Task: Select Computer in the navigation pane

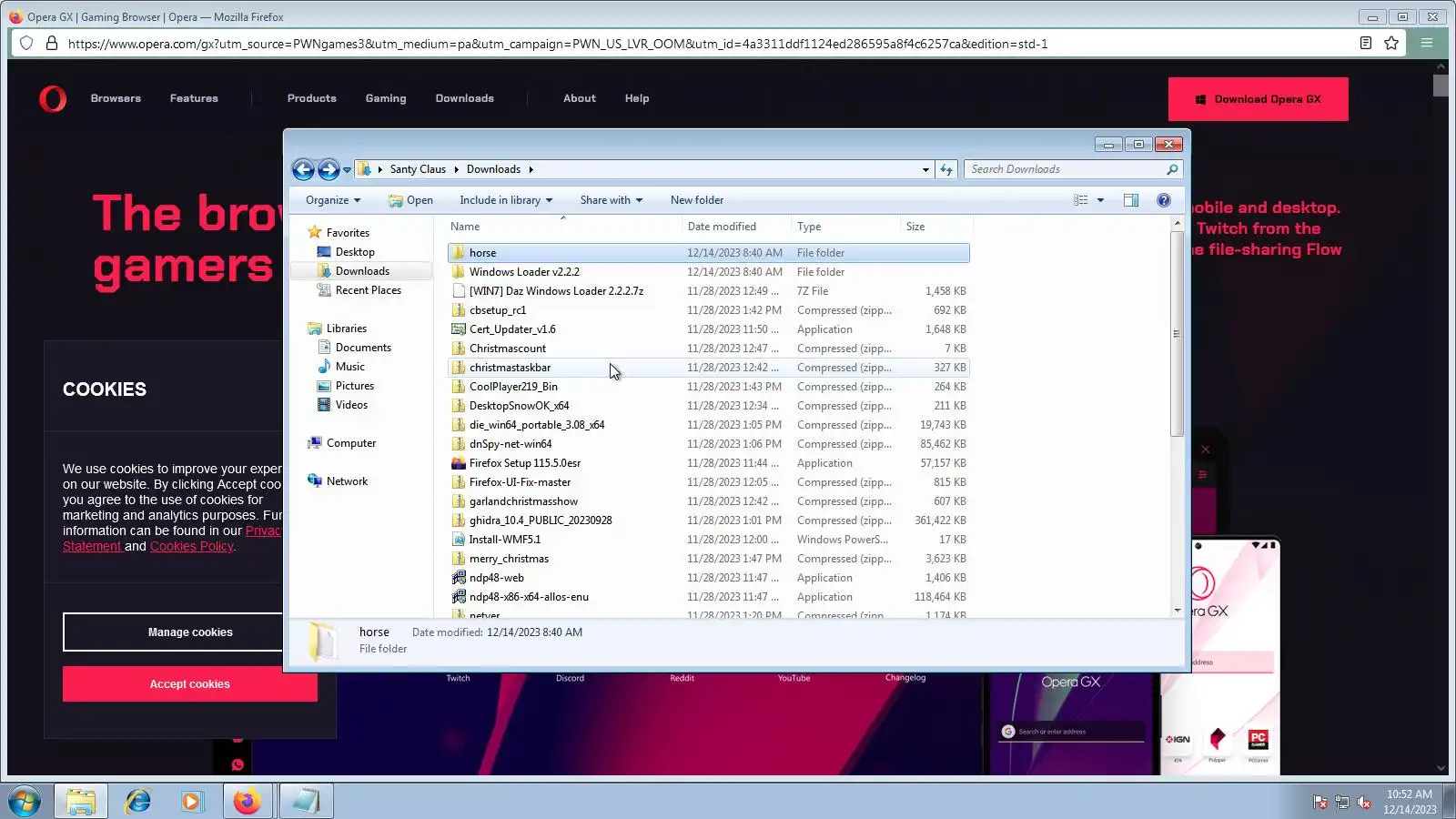Action: tap(351, 443)
